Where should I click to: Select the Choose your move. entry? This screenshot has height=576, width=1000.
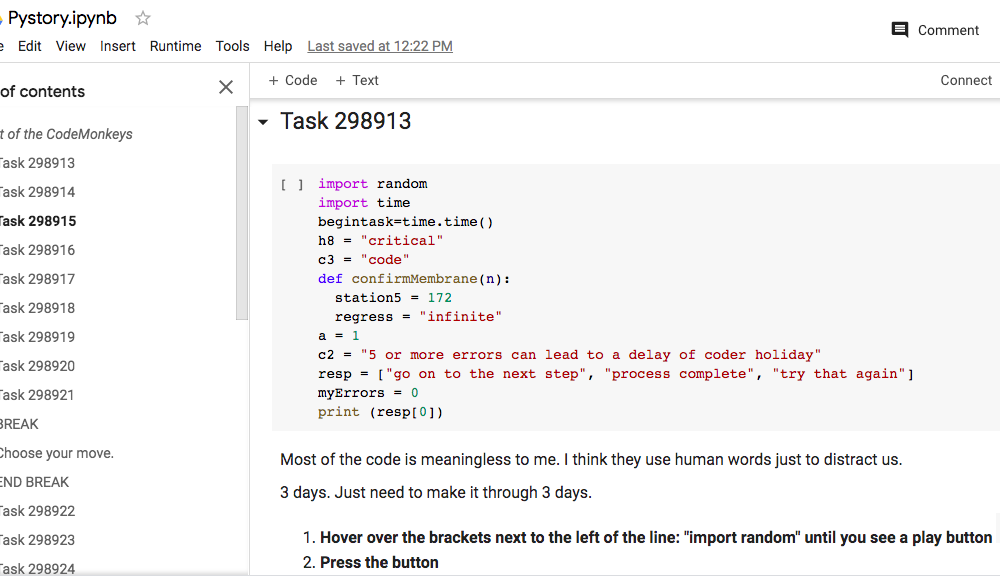pos(56,453)
